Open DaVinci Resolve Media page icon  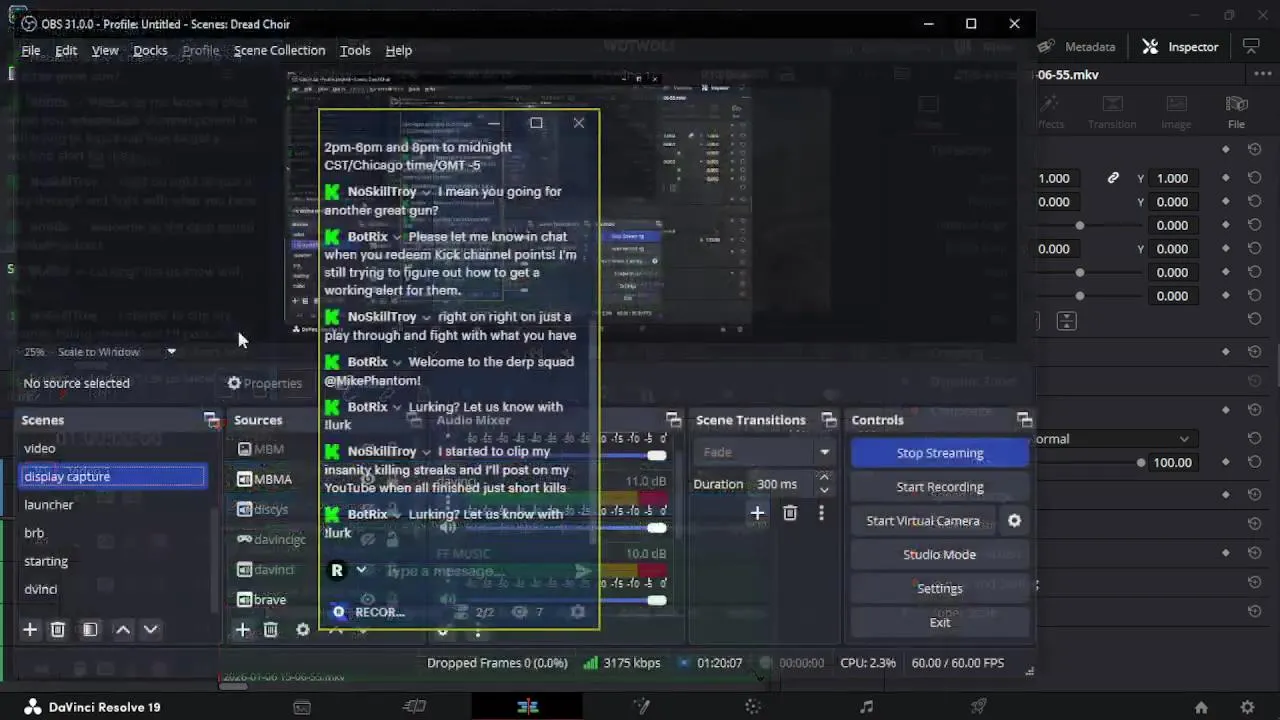tap(302, 706)
